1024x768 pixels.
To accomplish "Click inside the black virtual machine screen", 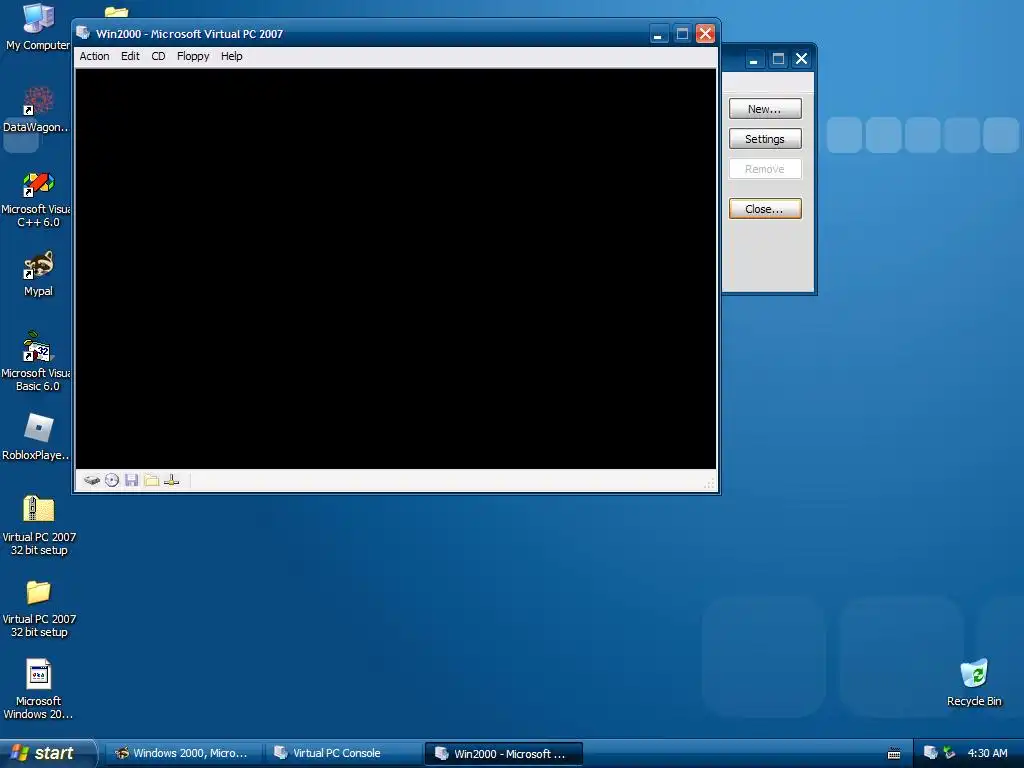I will pos(396,268).
